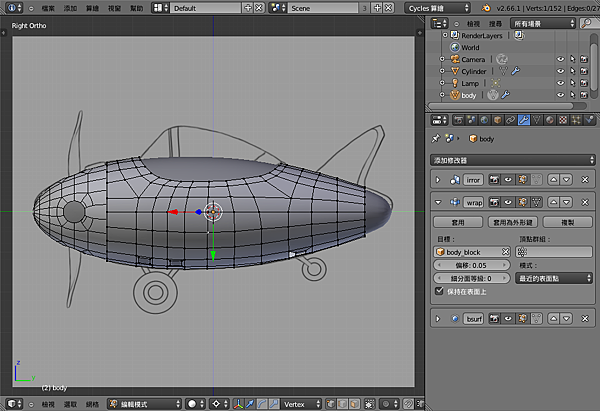Toggle irror modifier render camera button
Viewport: 600px width, 411px height.
[494, 179]
